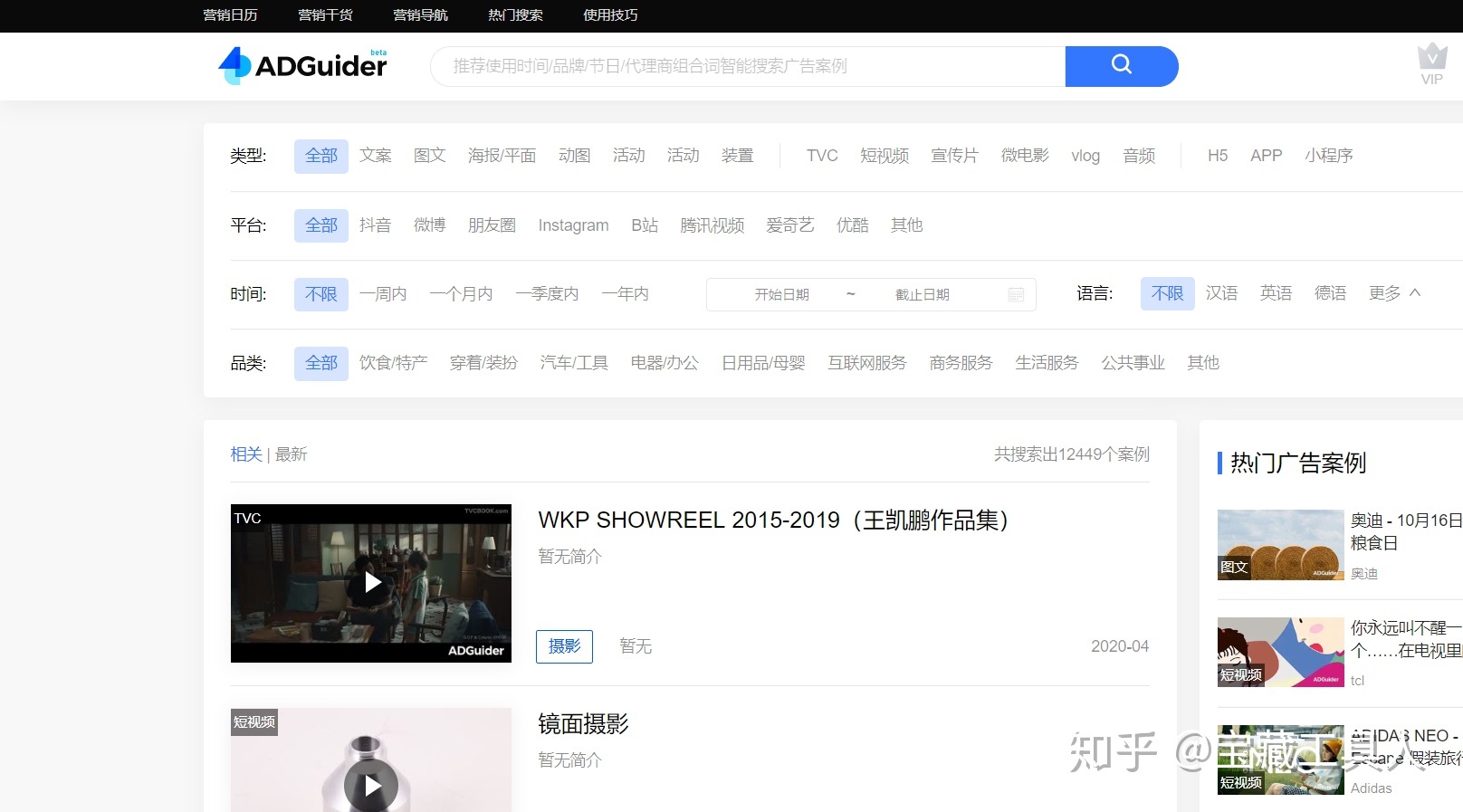
Task: Select 汽车/工具 category filter
Action: point(574,363)
